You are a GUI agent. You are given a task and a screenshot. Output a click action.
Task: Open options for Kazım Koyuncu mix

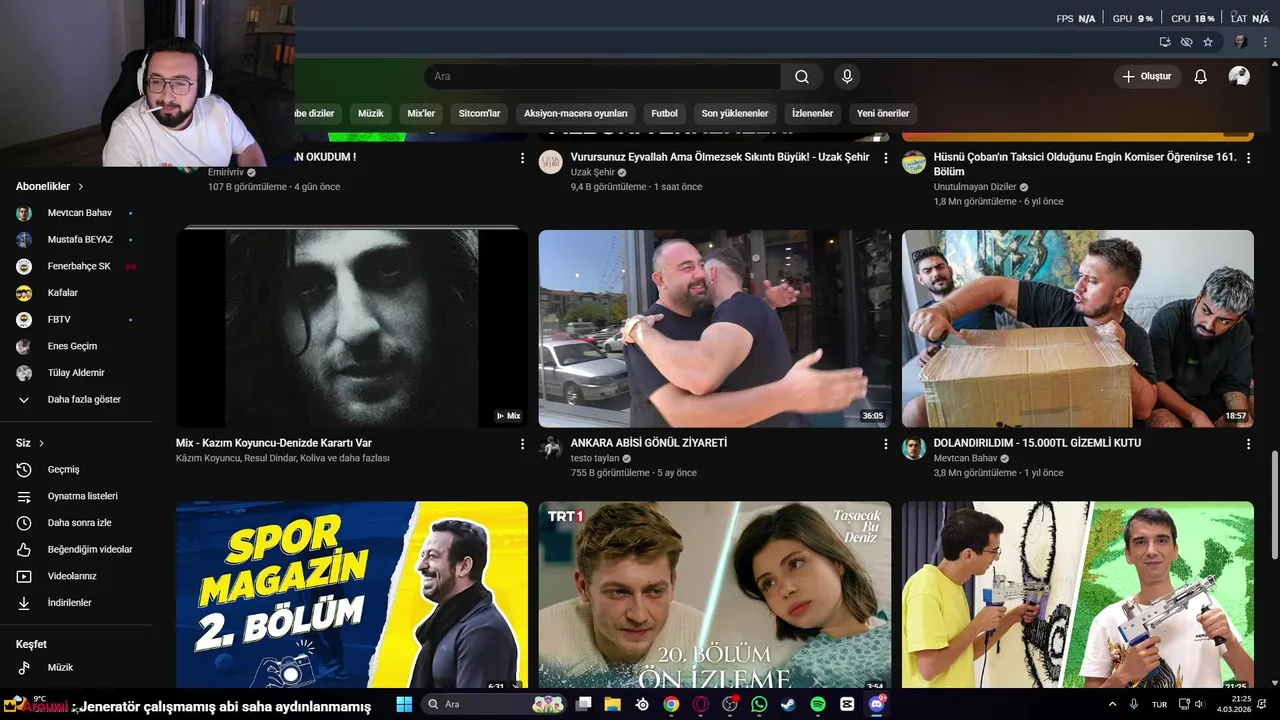(522, 444)
